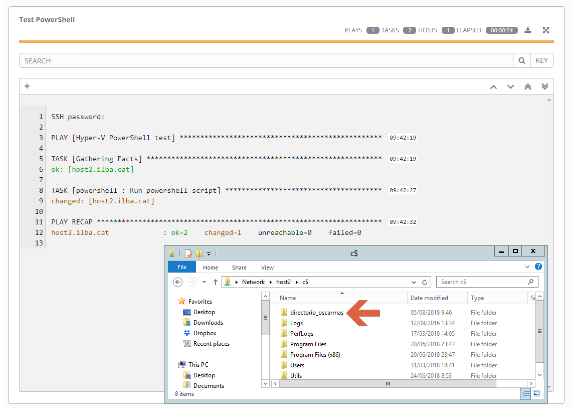The image size is (571, 414).
Task: Click the search magnifier icon
Action: pyautogui.click(x=521, y=61)
